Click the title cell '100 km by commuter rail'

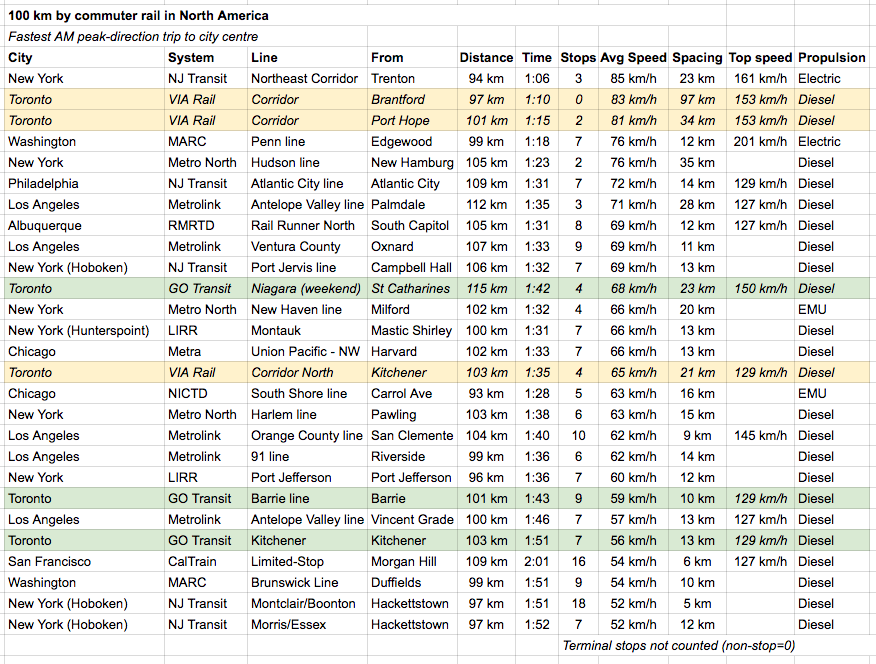[x=138, y=16]
